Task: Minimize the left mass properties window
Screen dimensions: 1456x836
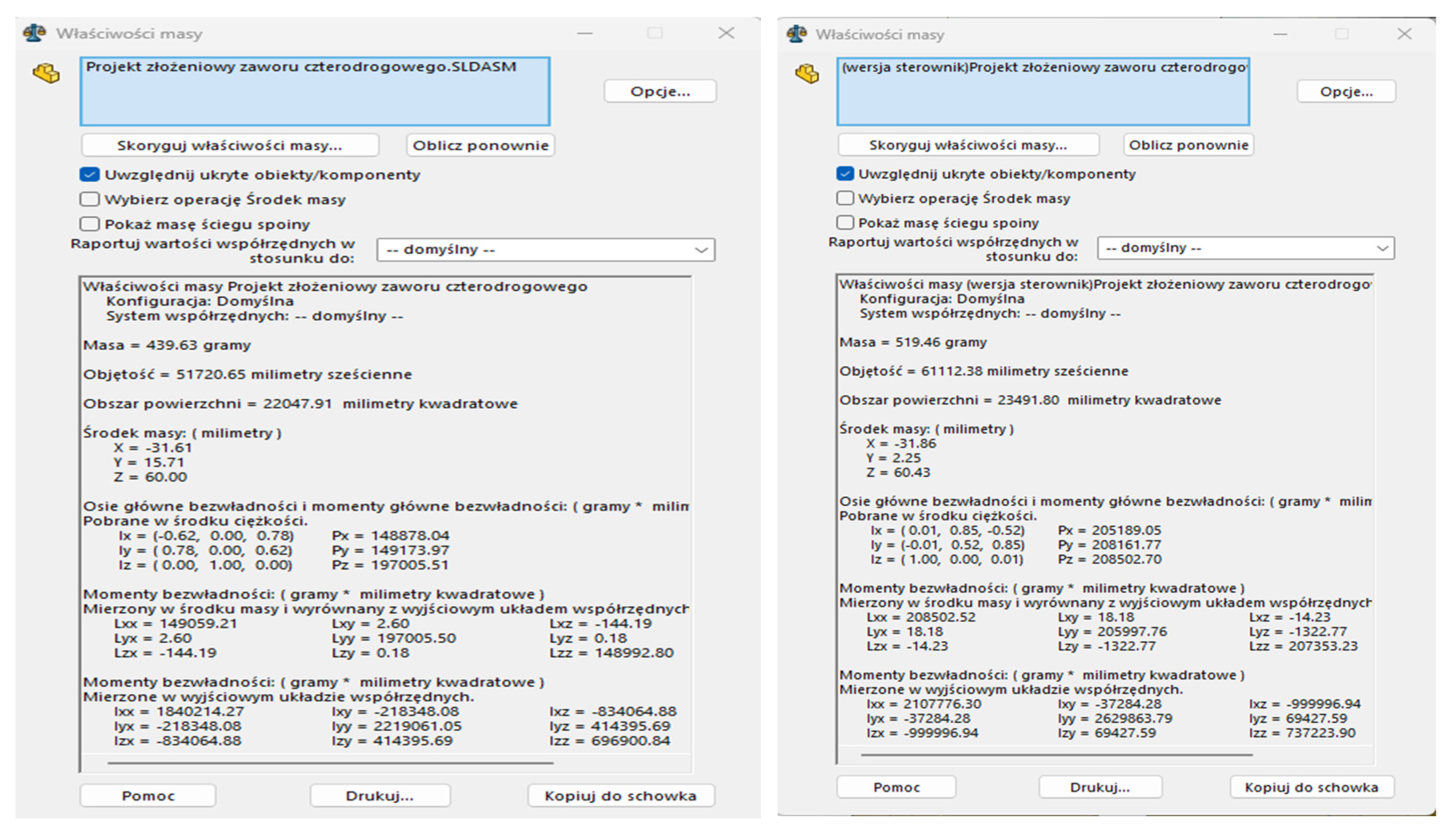Action: coord(584,33)
